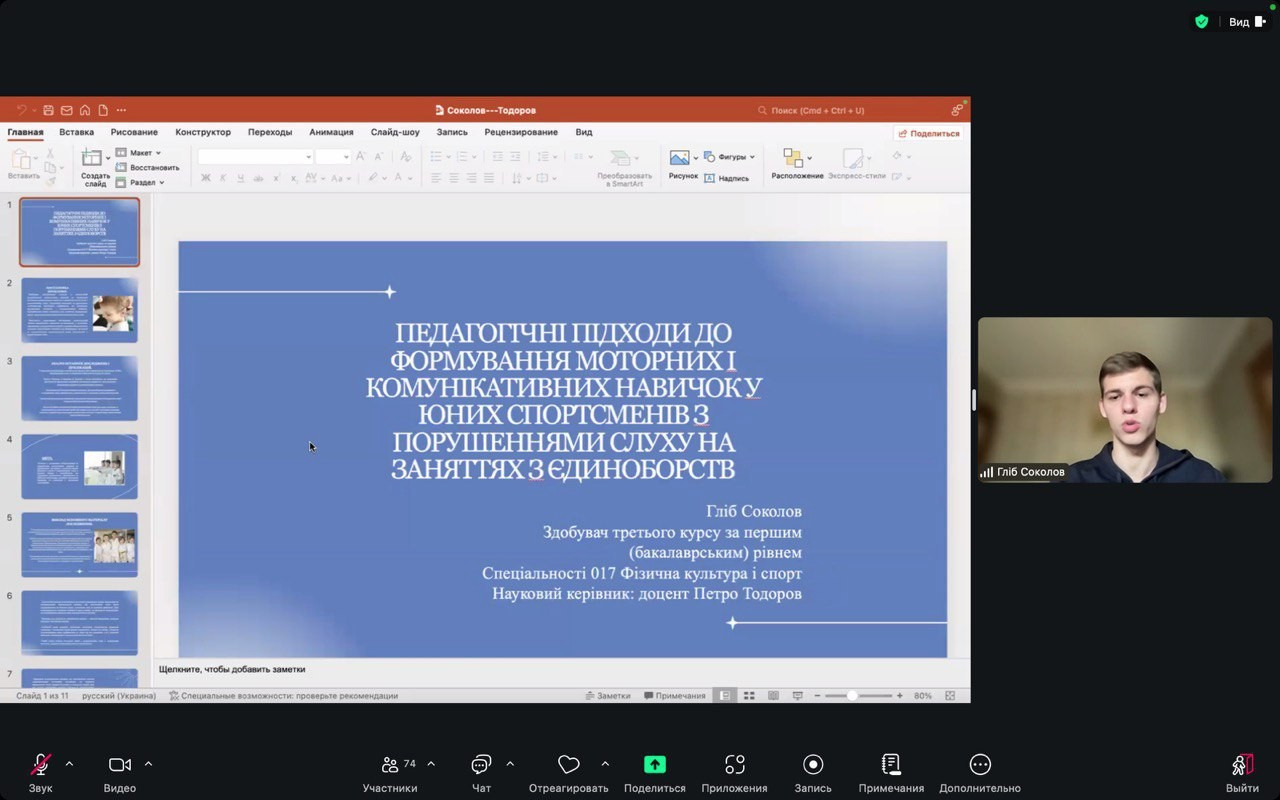Unmute the microphone audio button
This screenshot has width=1280, height=800.
point(41,765)
